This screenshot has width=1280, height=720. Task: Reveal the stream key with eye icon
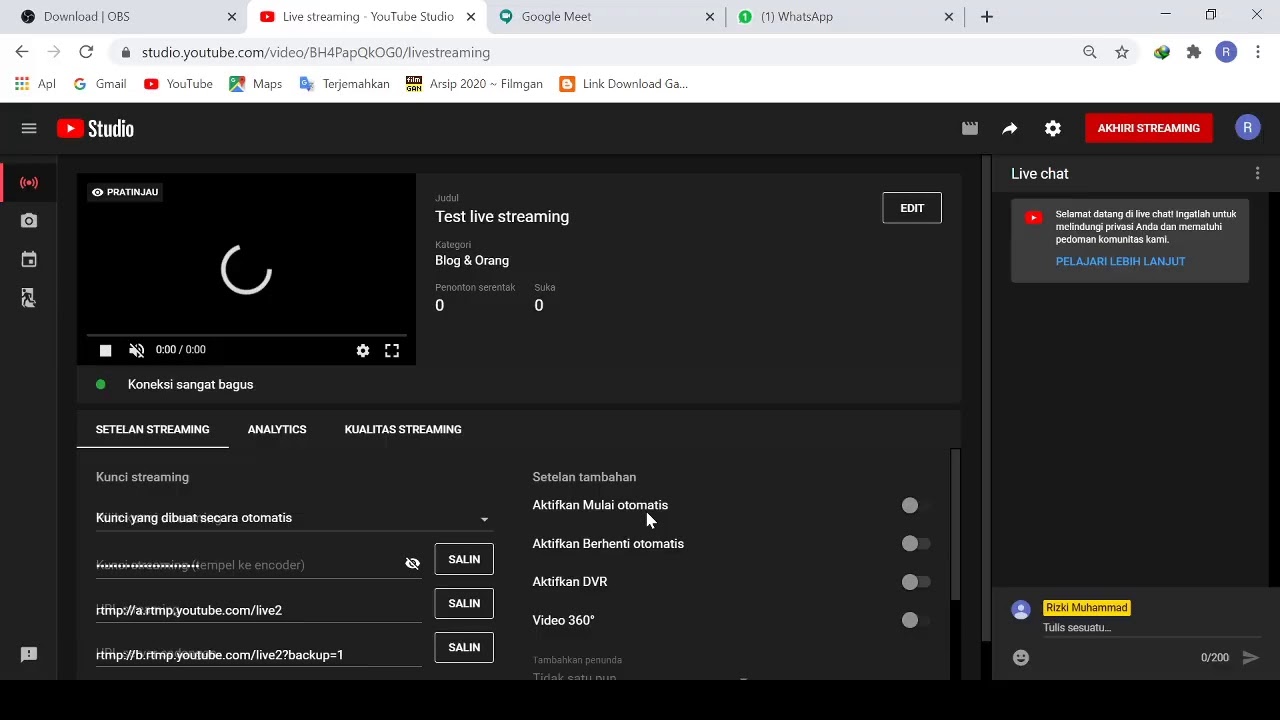click(412, 564)
